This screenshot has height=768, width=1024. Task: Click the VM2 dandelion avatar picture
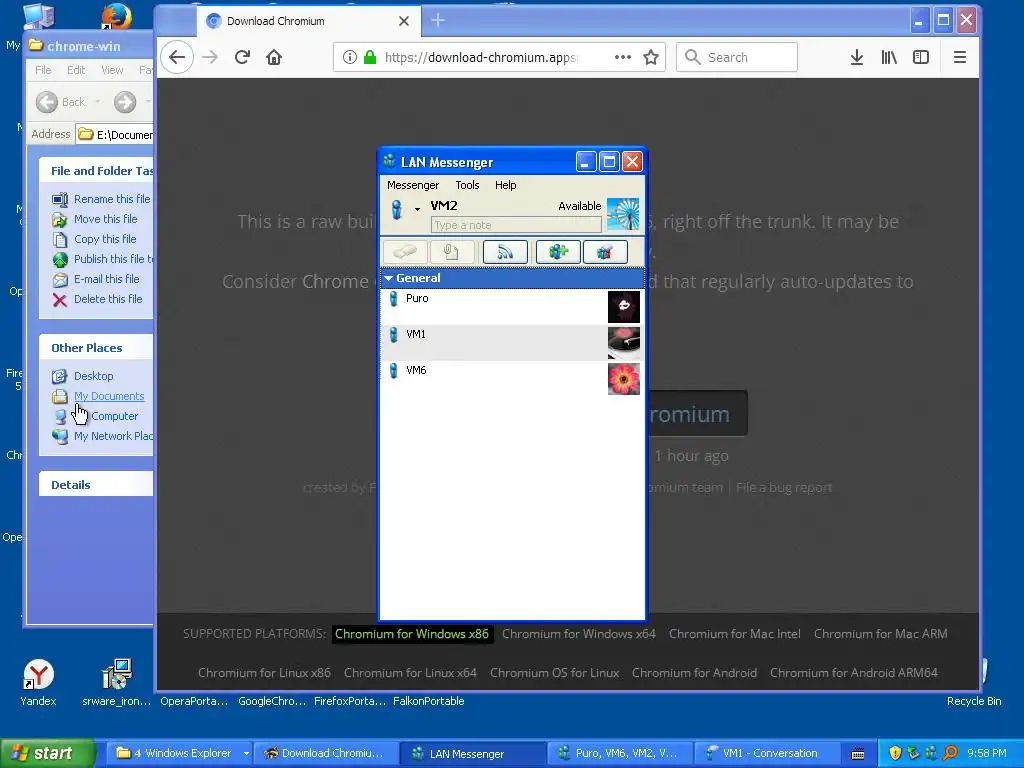point(623,214)
